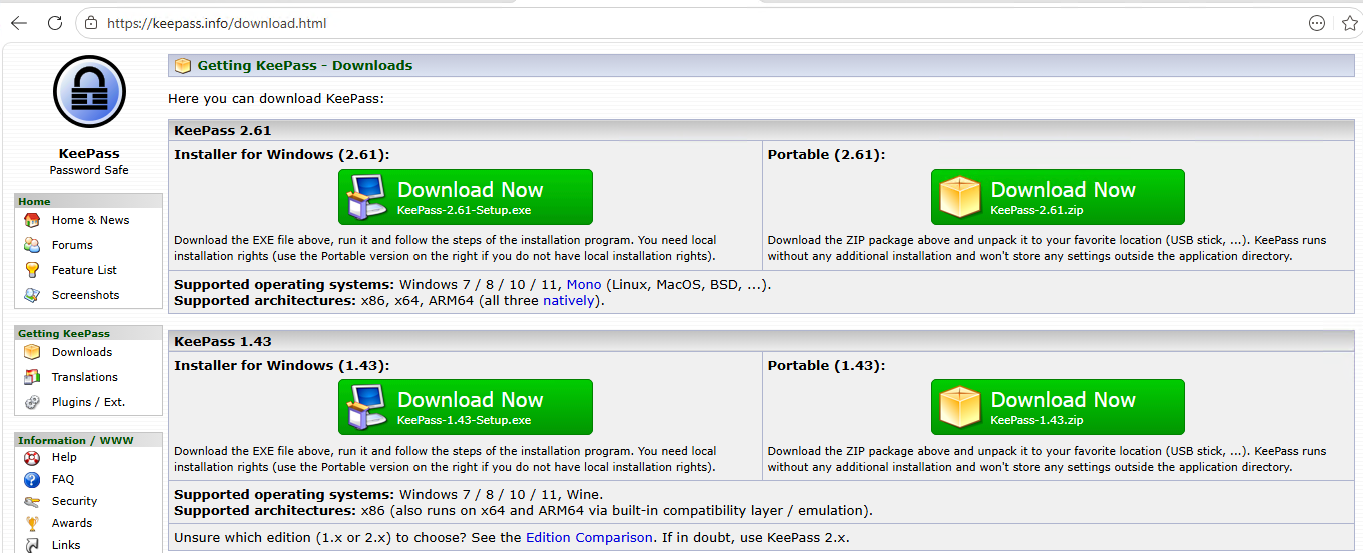Open the Feature List link

tap(84, 270)
